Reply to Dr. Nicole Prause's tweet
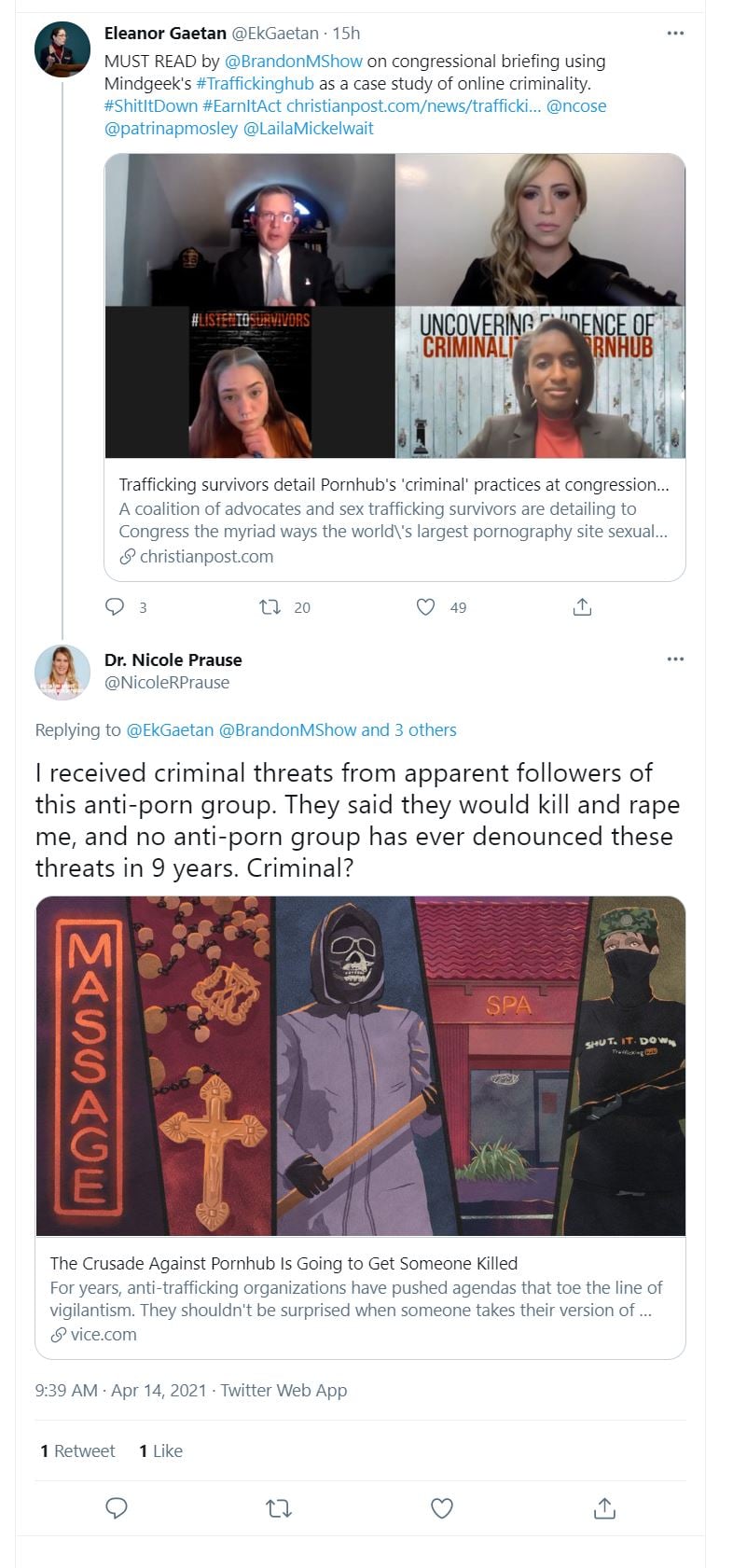 click(117, 1507)
